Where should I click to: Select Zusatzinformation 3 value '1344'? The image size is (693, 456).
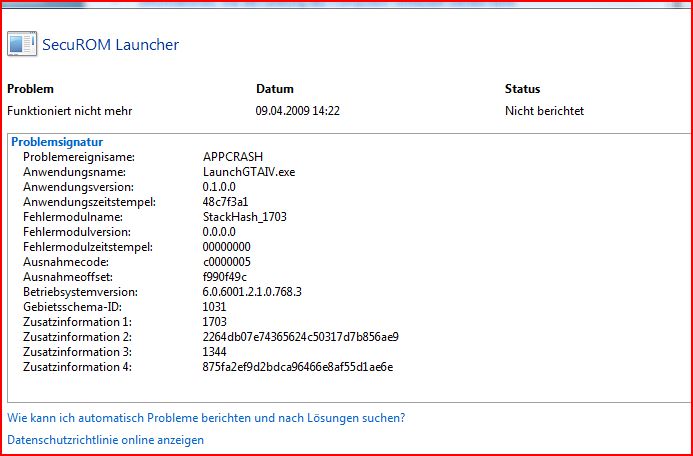click(214, 352)
